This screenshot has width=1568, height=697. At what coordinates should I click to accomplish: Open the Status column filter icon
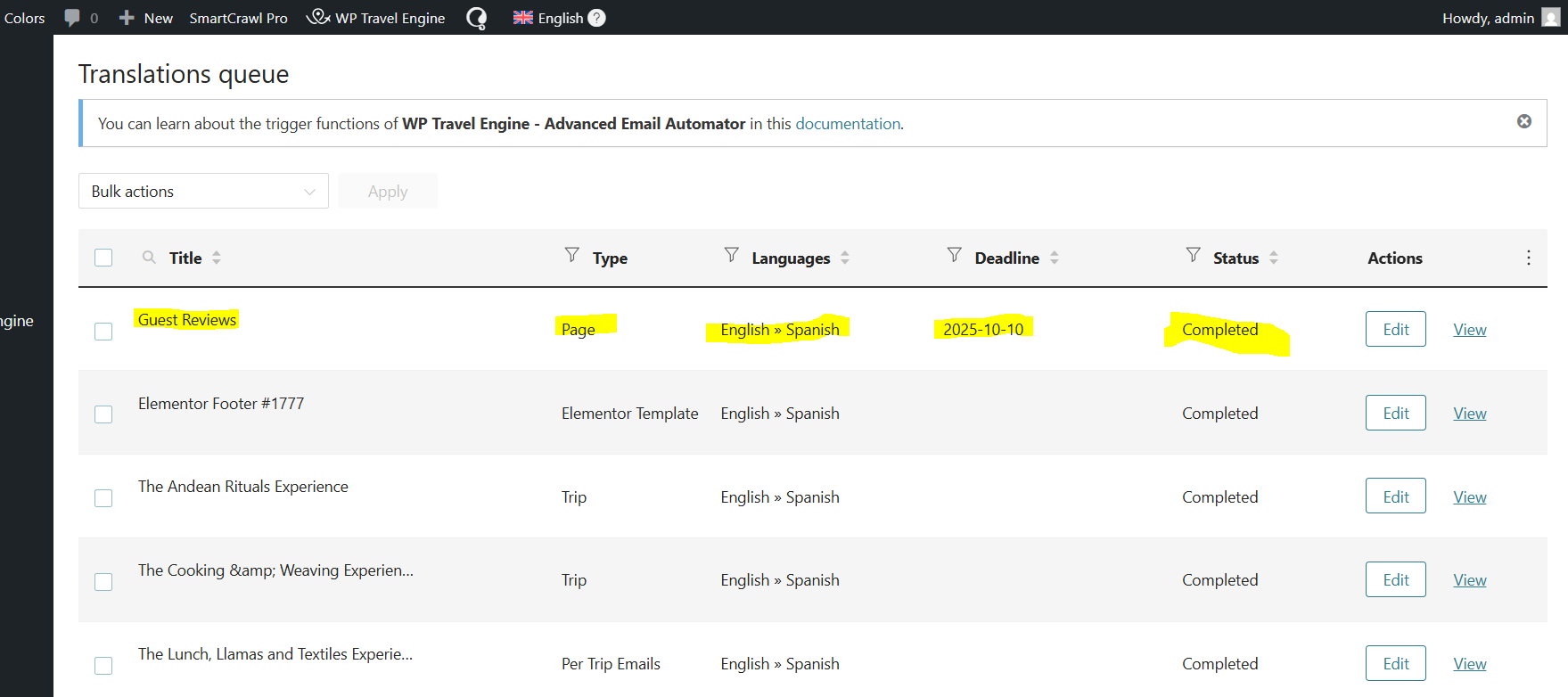[x=1194, y=256]
